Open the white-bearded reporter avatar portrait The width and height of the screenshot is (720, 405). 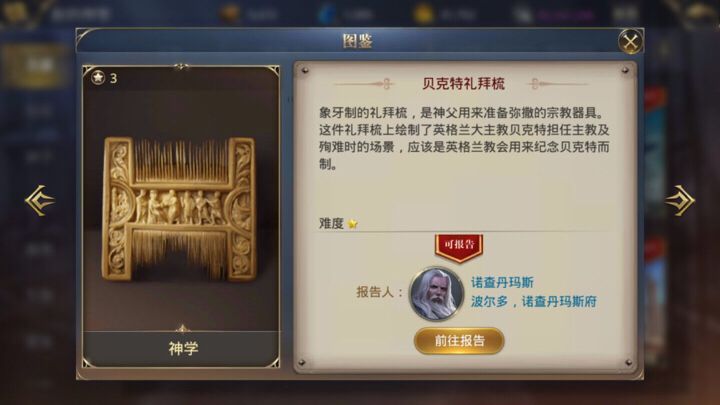(436, 293)
